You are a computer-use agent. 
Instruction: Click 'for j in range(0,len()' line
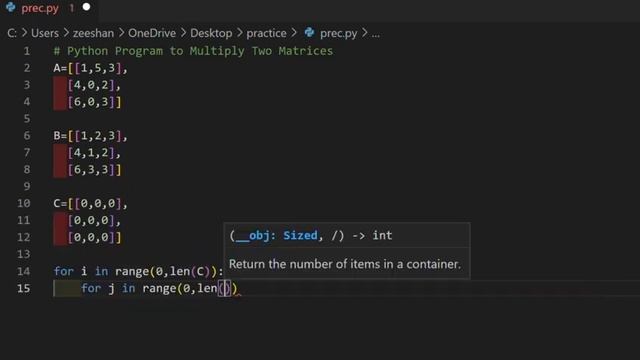pyautogui.click(x=159, y=288)
